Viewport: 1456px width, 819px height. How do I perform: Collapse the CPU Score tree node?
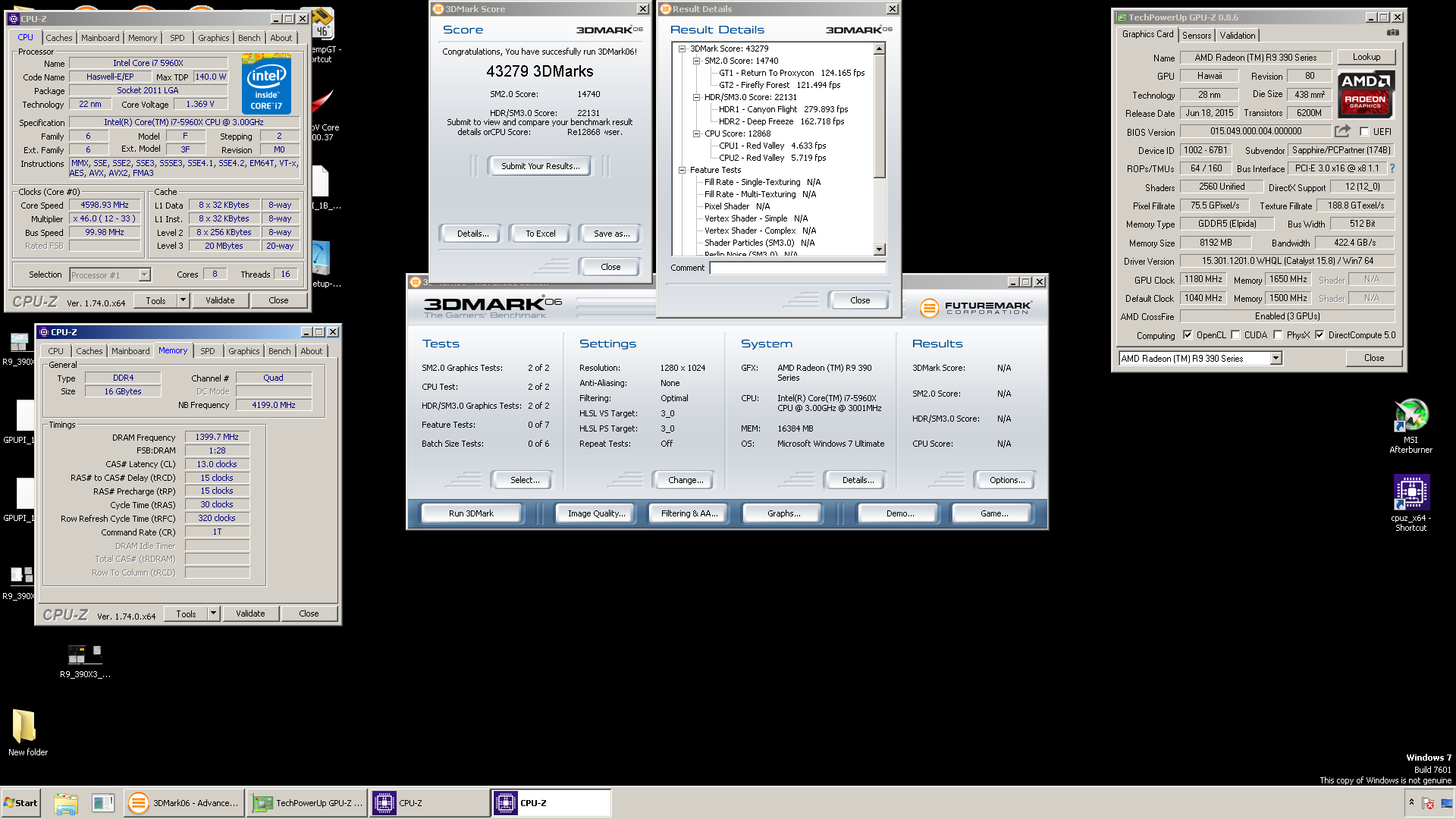pyautogui.click(x=696, y=133)
